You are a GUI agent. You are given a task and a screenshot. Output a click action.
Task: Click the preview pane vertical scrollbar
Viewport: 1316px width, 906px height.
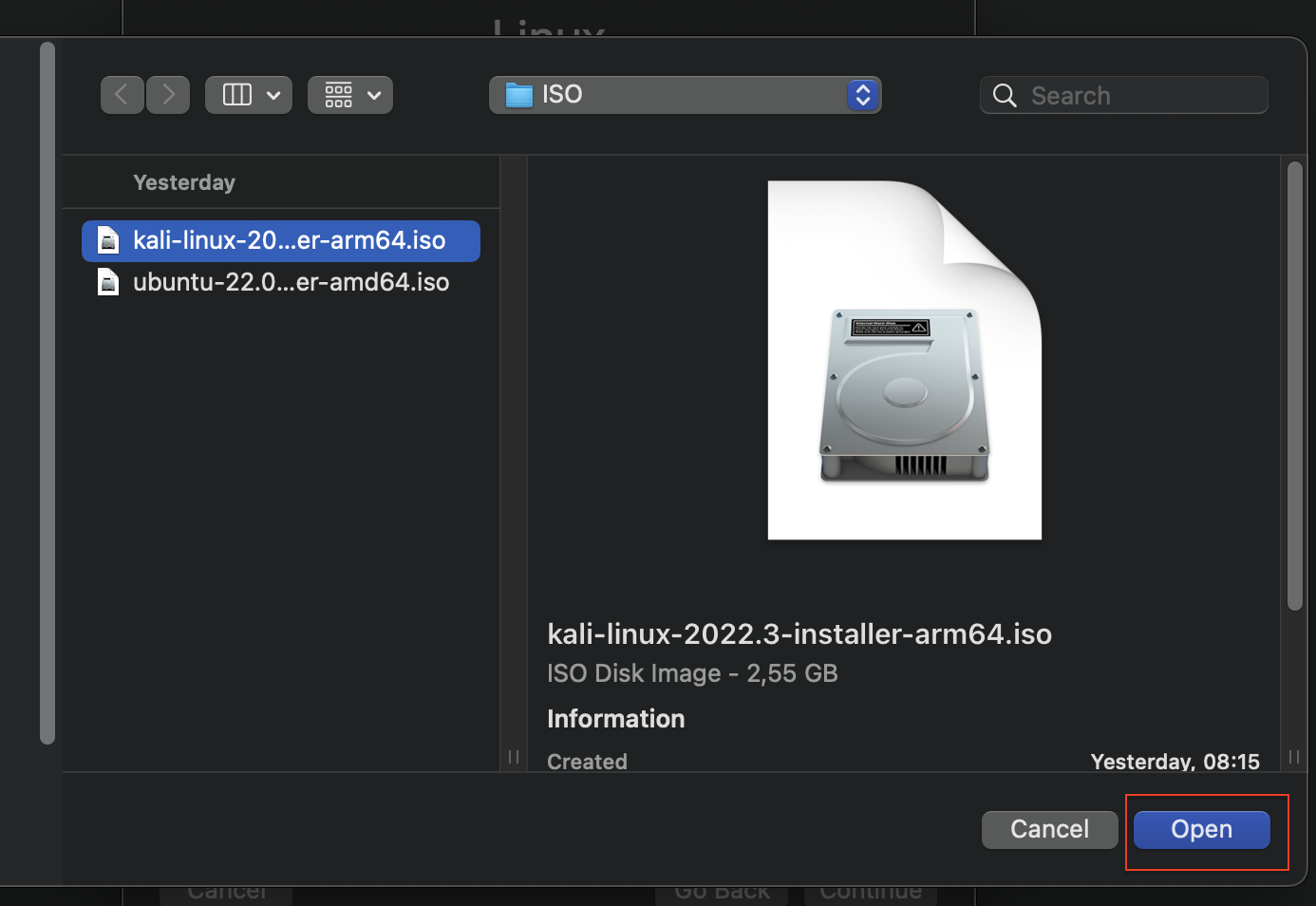[x=1295, y=387]
